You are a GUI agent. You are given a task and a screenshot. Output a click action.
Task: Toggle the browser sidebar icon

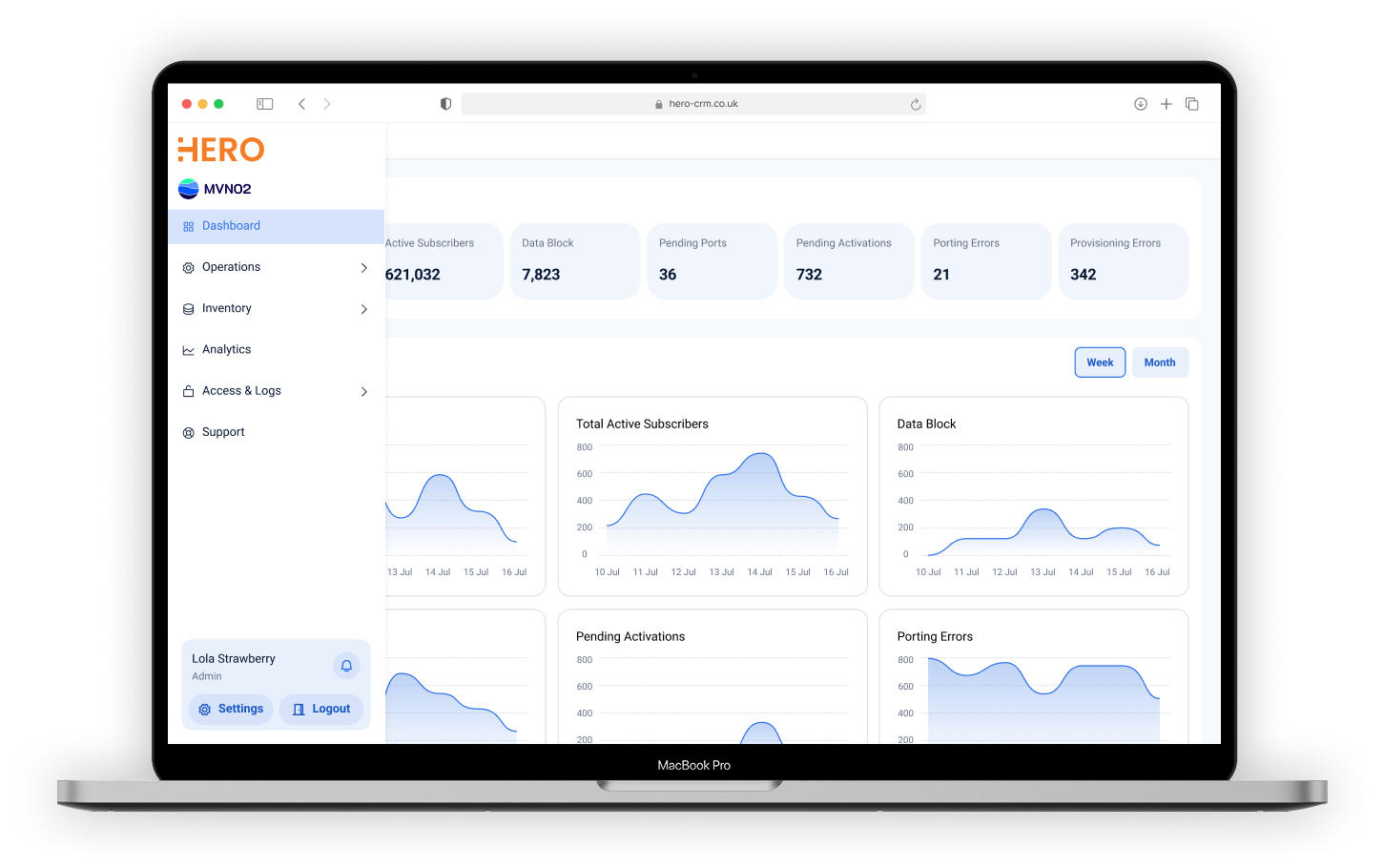point(265,104)
